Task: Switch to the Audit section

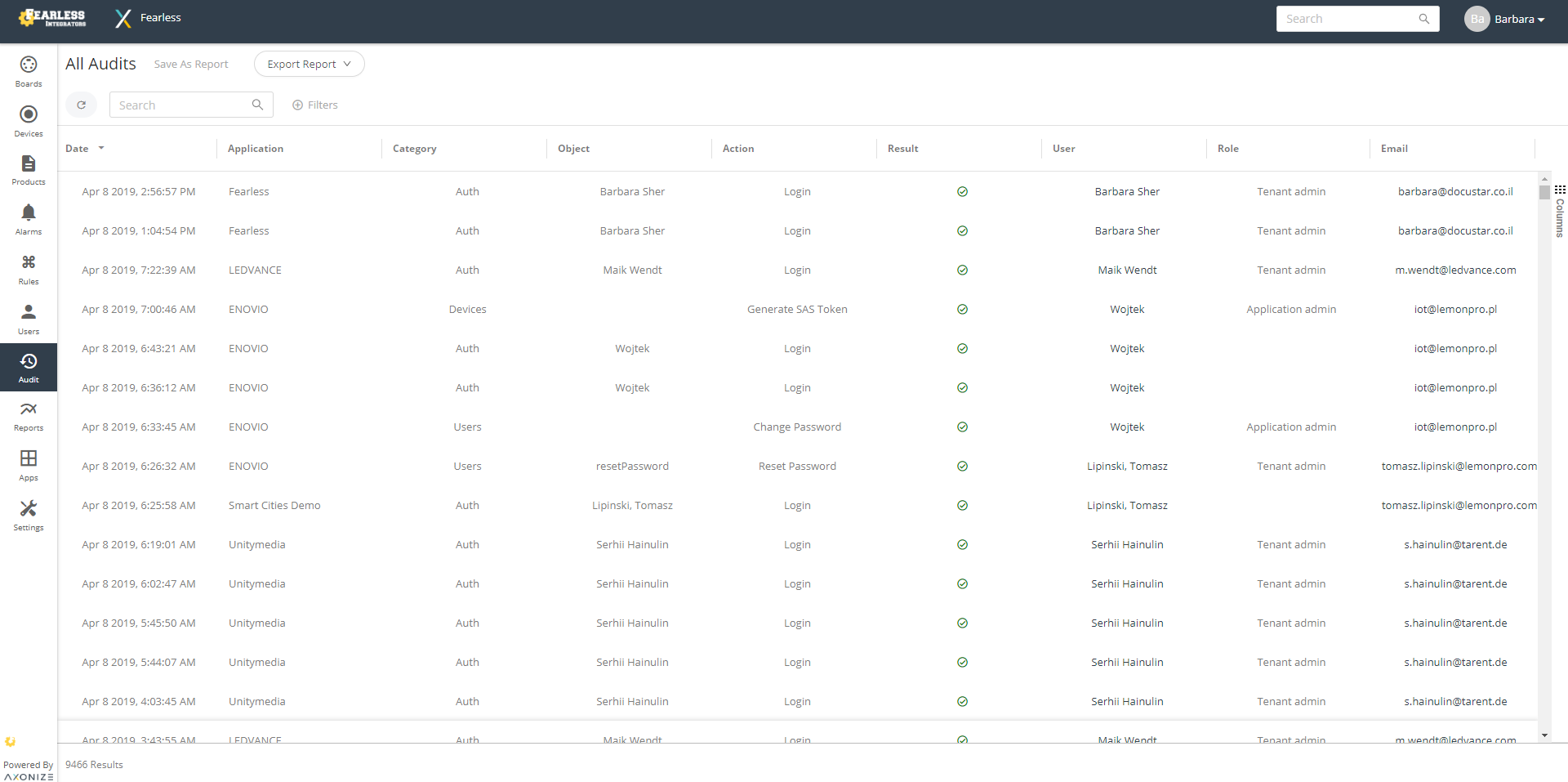Action: click(29, 367)
